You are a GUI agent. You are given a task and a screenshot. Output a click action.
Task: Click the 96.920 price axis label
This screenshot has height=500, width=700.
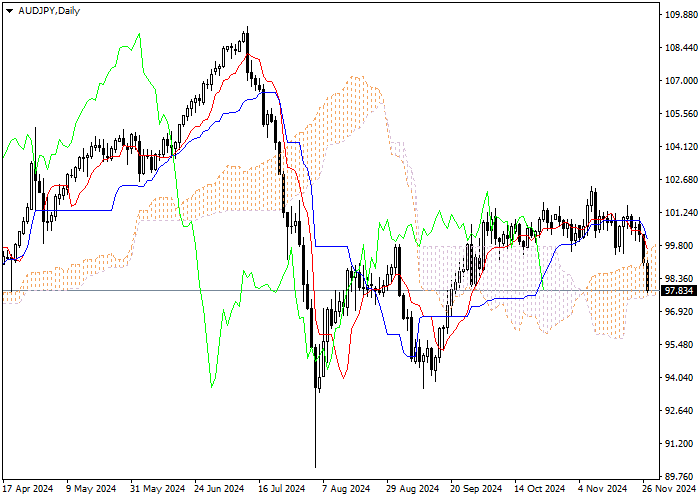click(679, 312)
